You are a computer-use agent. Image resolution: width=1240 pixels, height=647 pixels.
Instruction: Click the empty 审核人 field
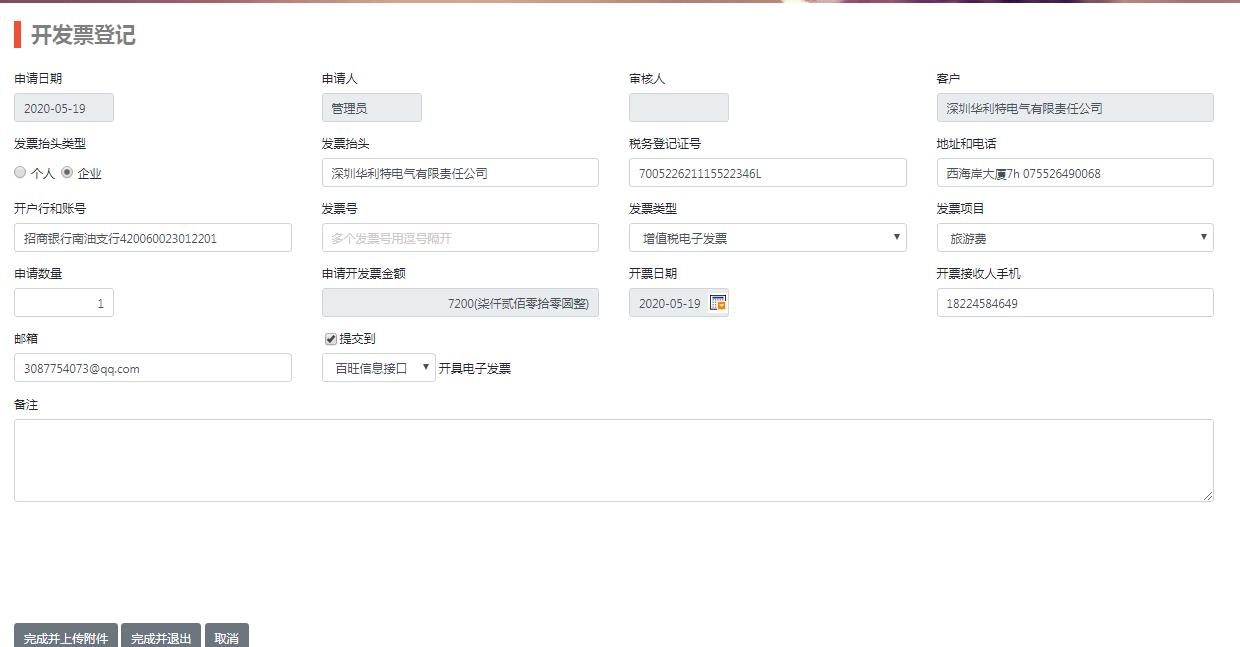coord(679,108)
